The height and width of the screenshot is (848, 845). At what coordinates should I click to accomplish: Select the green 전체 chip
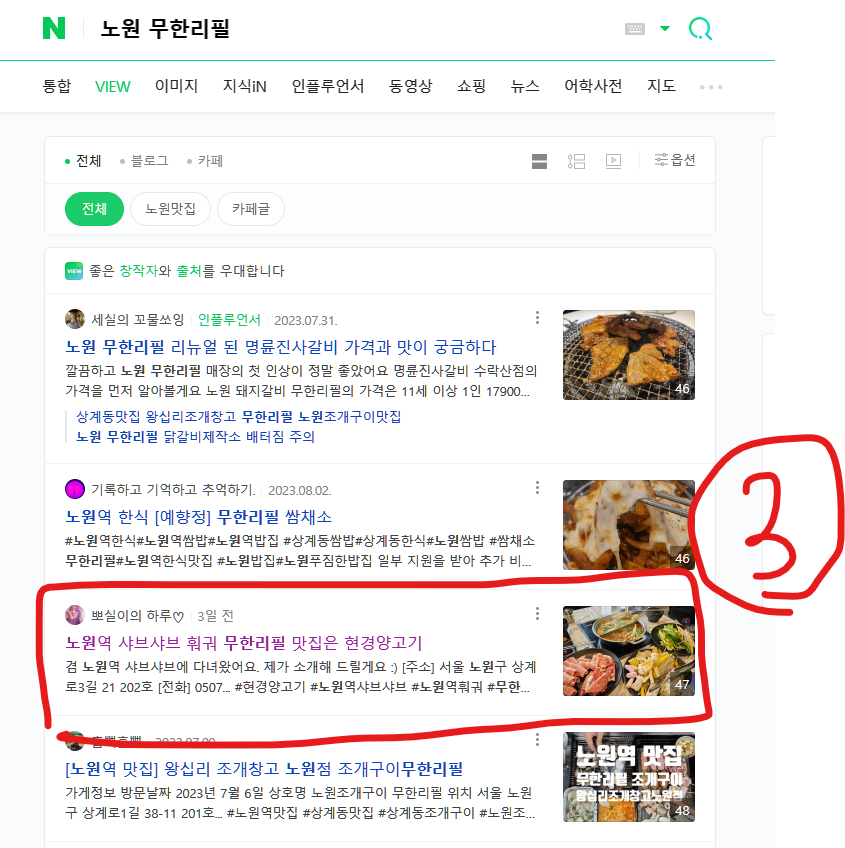pos(94,209)
